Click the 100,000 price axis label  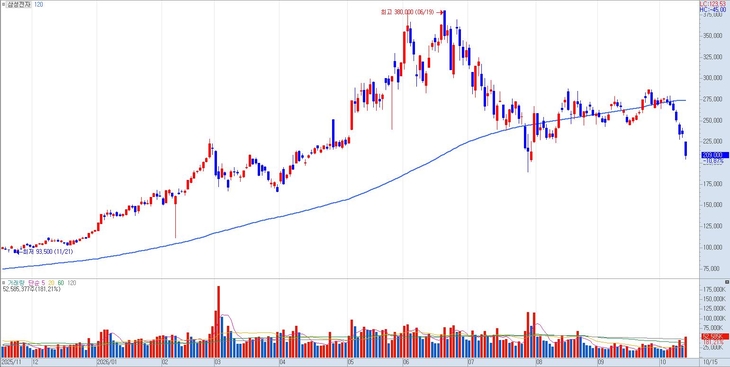[x=713, y=247]
